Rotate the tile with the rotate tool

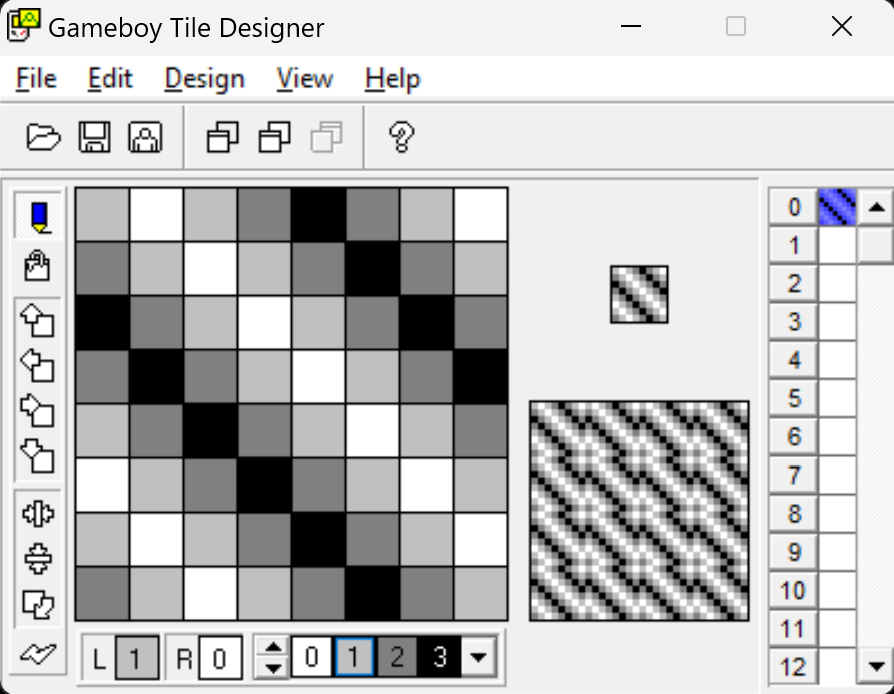click(x=38, y=604)
